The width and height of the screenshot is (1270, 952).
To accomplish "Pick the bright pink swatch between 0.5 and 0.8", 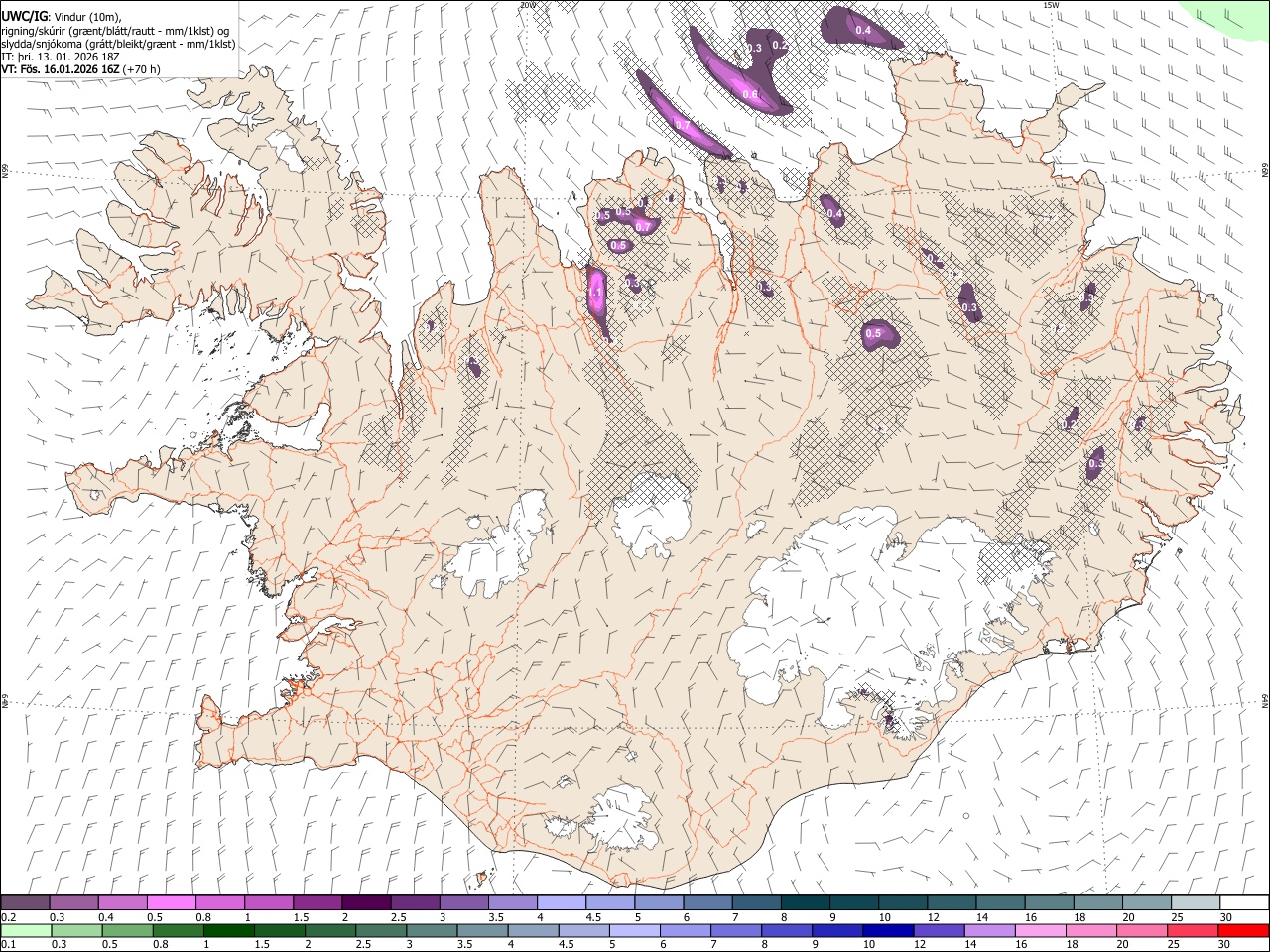I will pyautogui.click(x=171, y=903).
